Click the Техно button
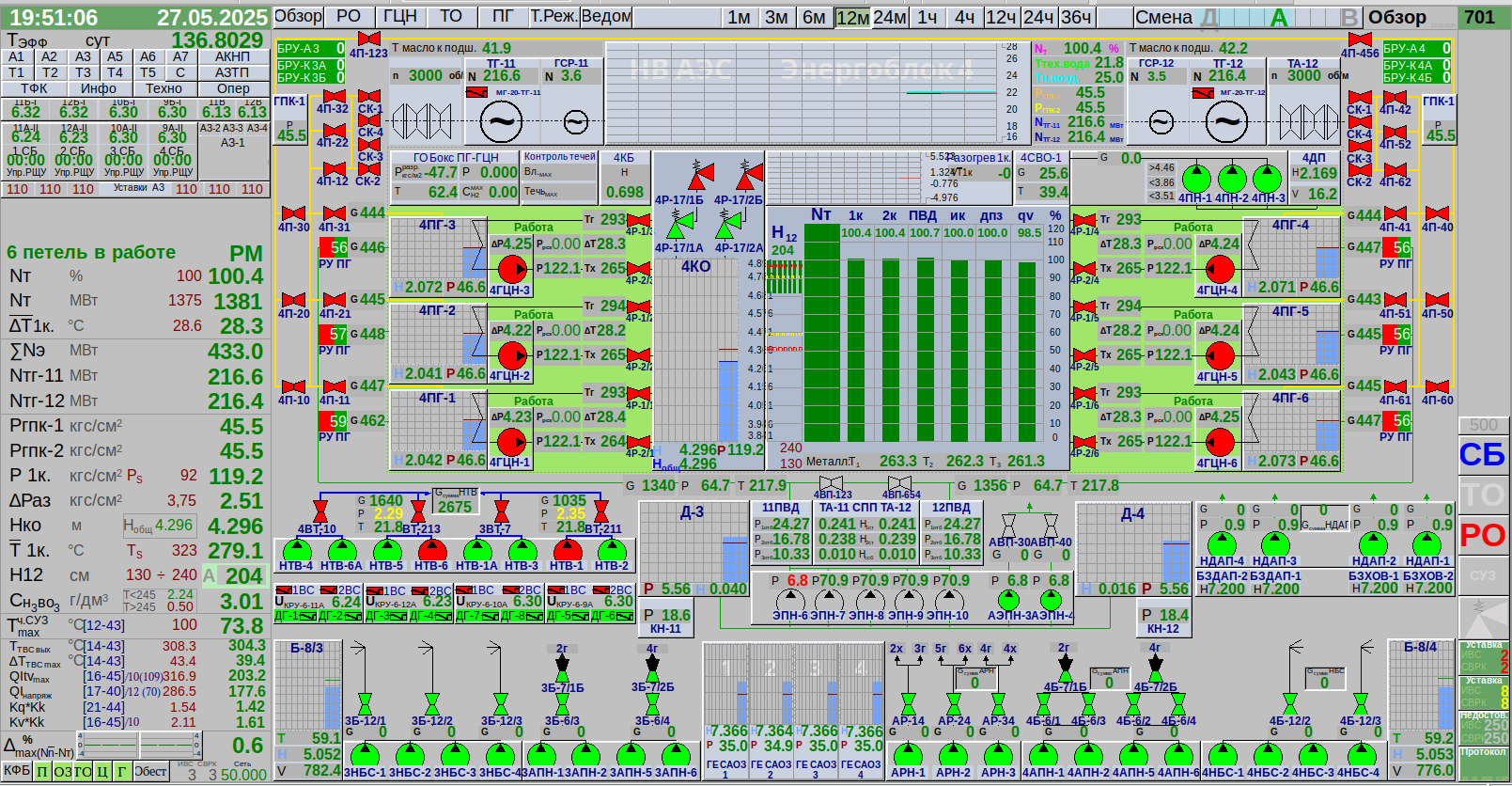 164,88
